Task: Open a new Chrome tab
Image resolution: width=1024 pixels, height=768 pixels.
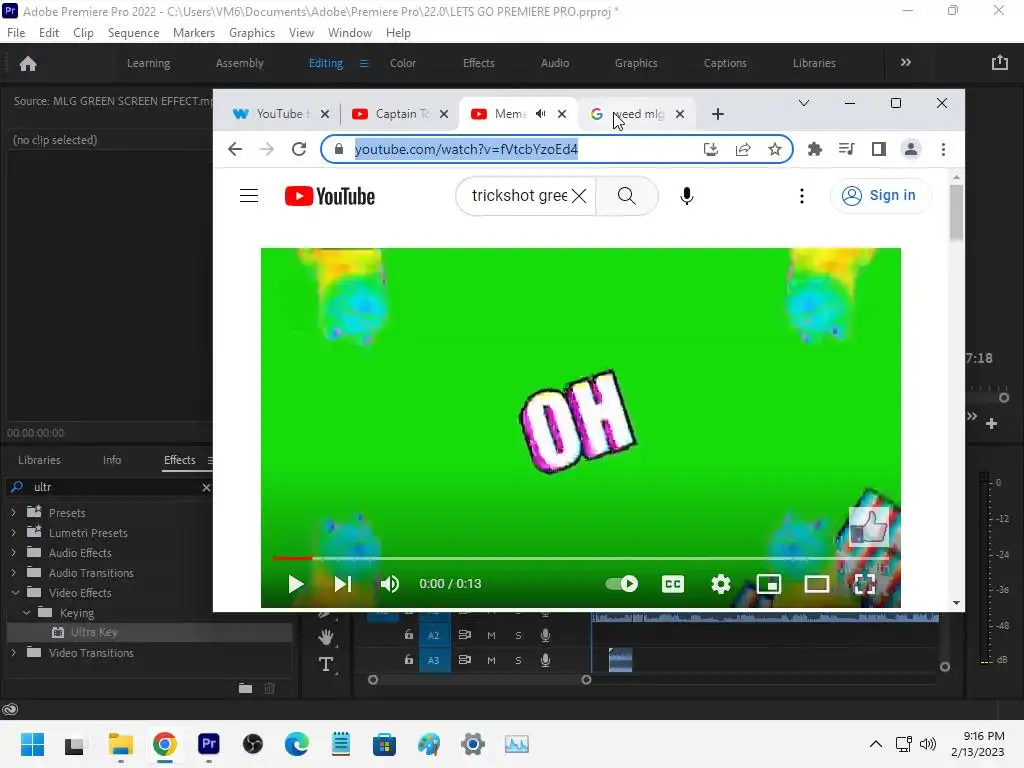Action: (x=718, y=114)
